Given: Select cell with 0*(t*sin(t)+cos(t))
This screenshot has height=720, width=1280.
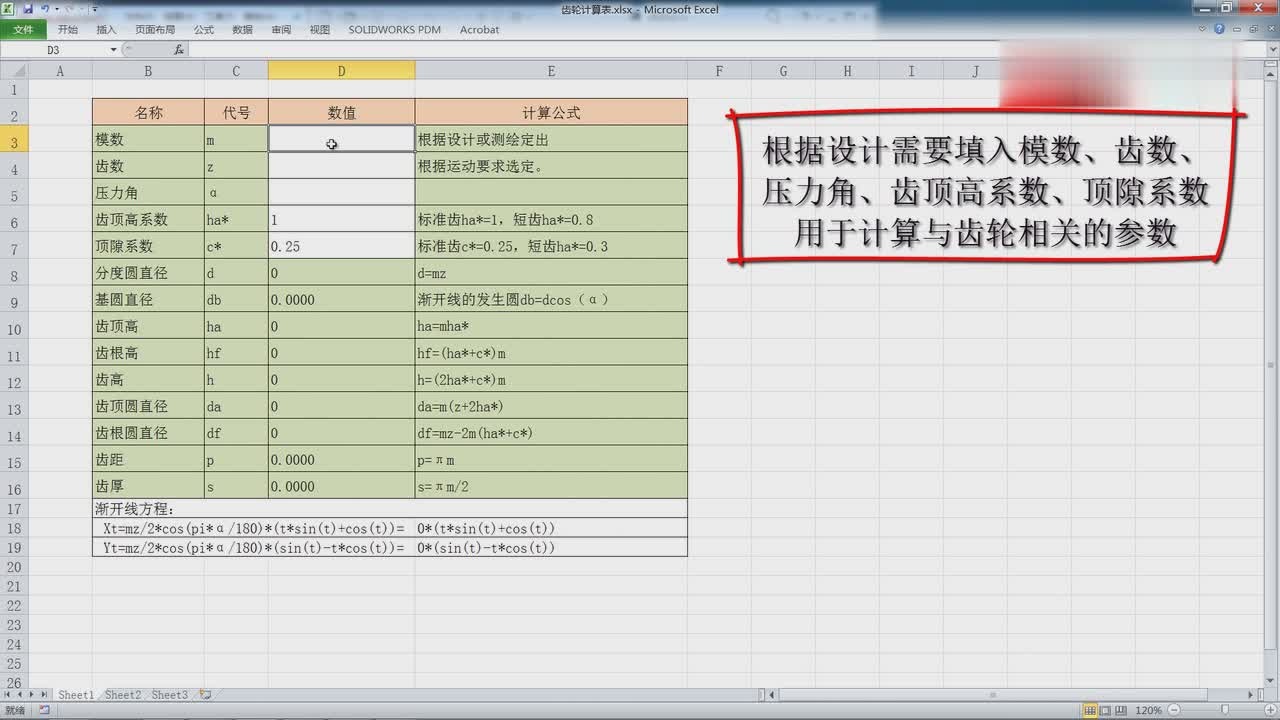Looking at the screenshot, I should [551, 528].
